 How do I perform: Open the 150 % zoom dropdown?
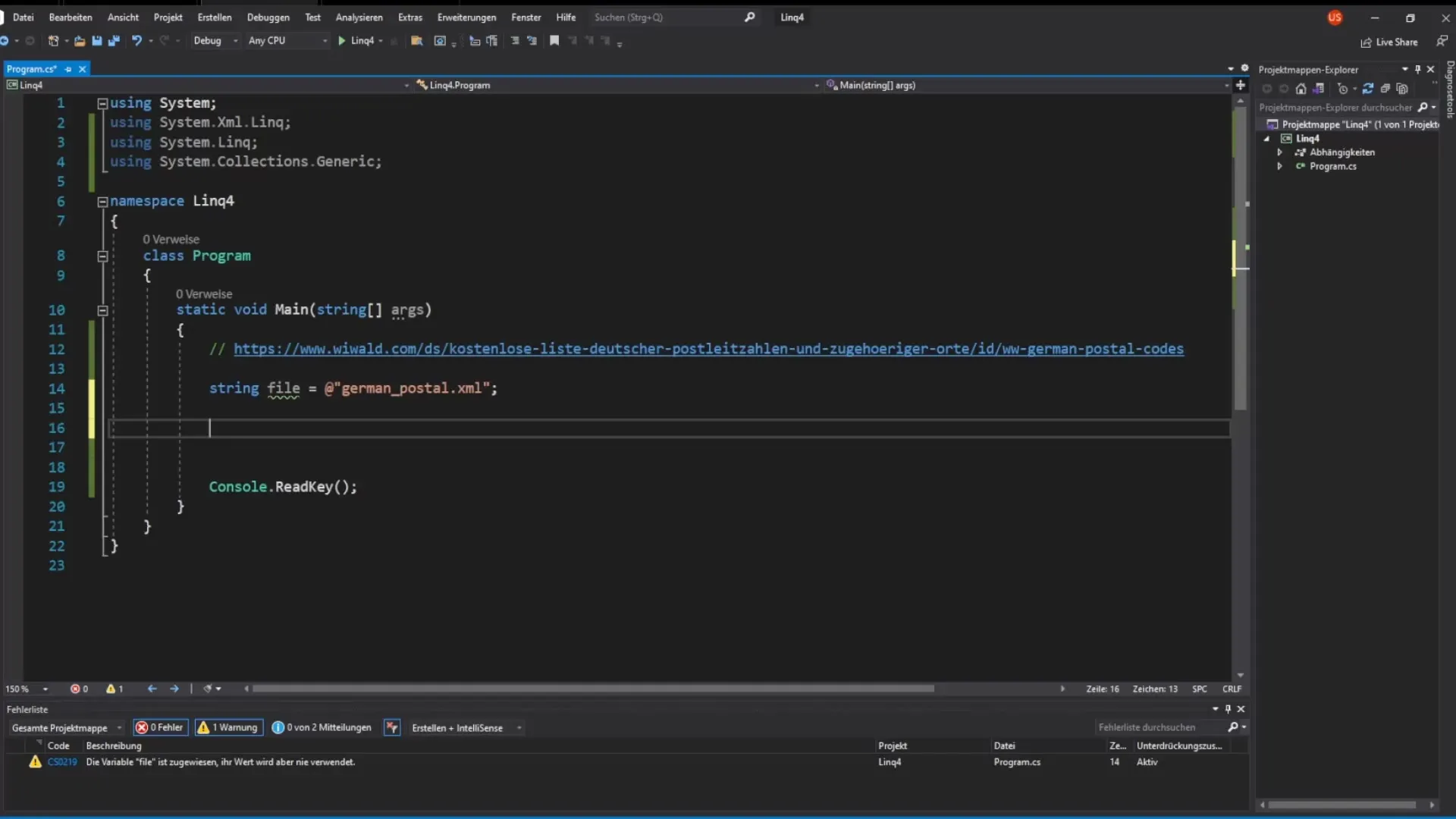[27, 689]
